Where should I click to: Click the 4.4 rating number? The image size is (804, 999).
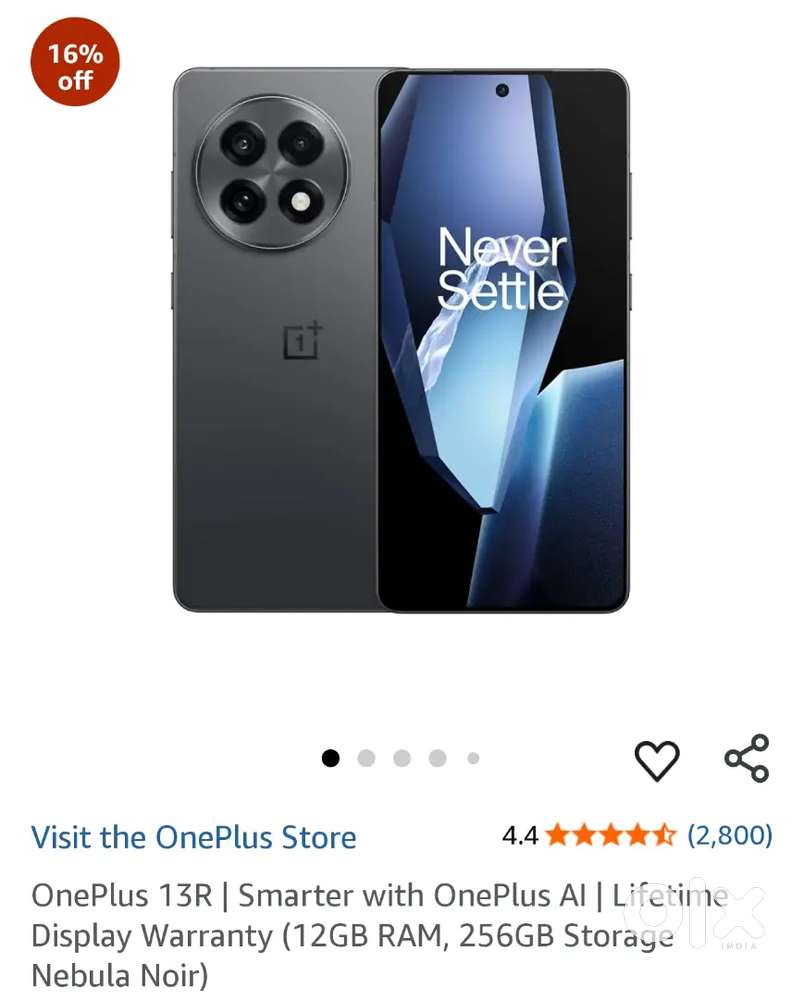(520, 835)
